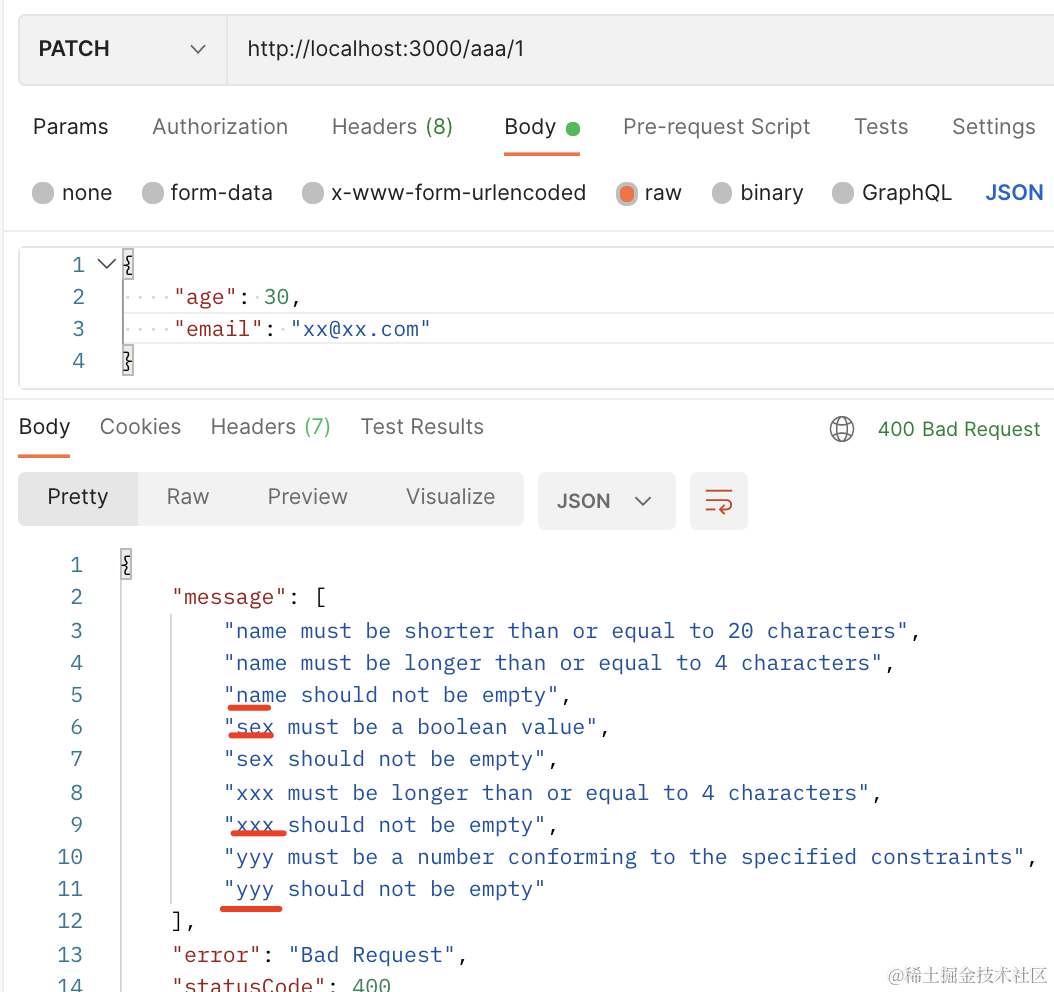Open the raw body JSON type selector
Screen dimensions: 1054x992
pos(1014,193)
